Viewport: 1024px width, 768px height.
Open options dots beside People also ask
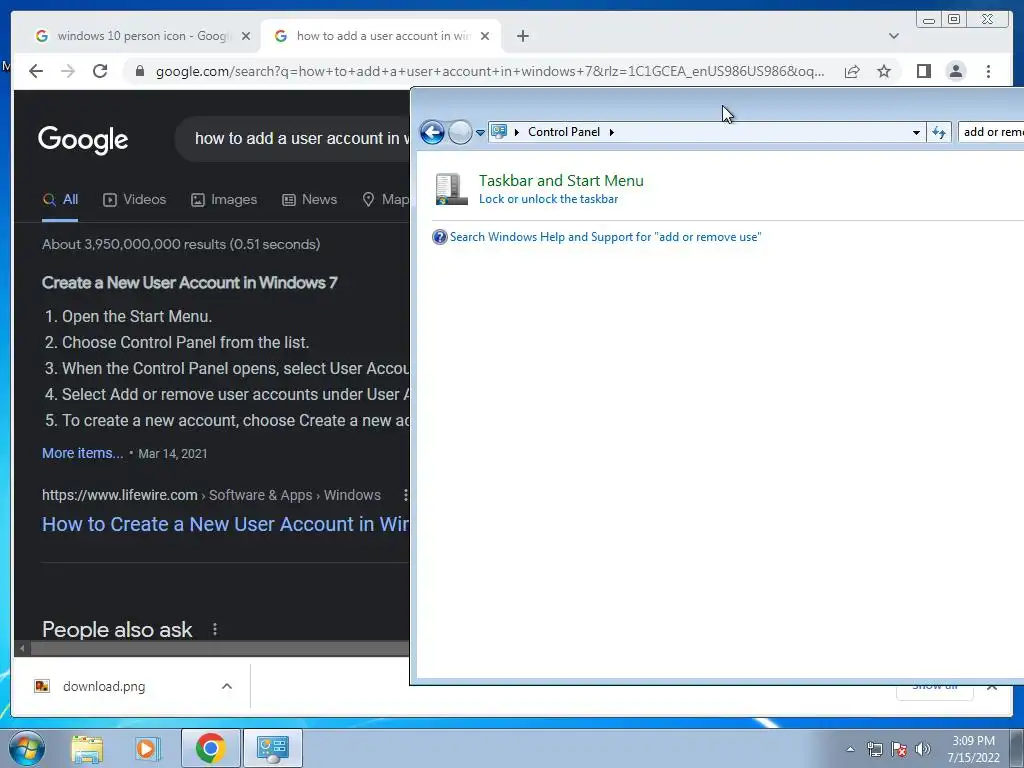click(x=215, y=629)
